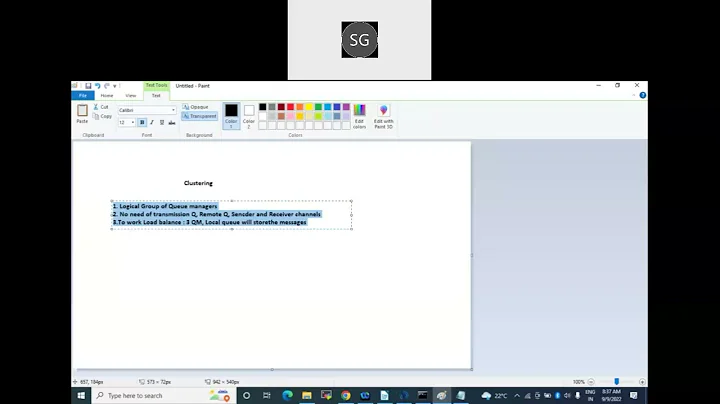Select the Color 2 background box
This screenshot has height=404, width=720.
click(249, 116)
